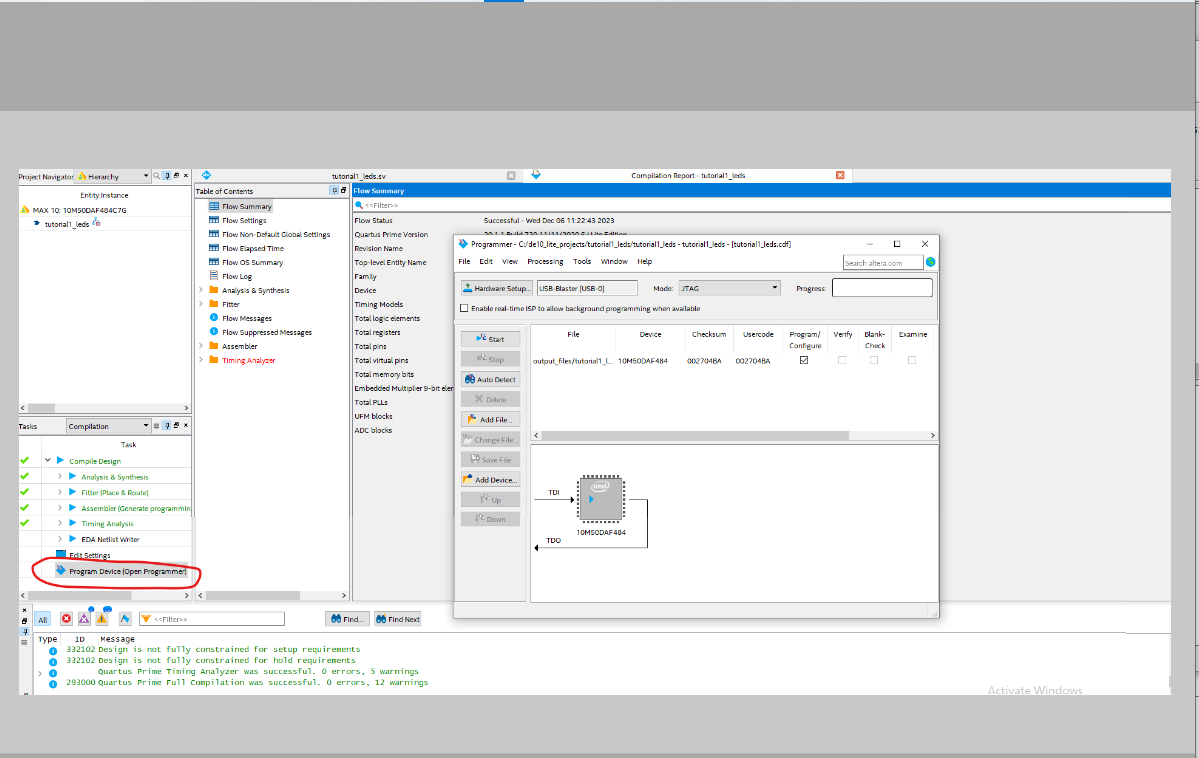Toggle the critical warning filter icon

[84, 619]
